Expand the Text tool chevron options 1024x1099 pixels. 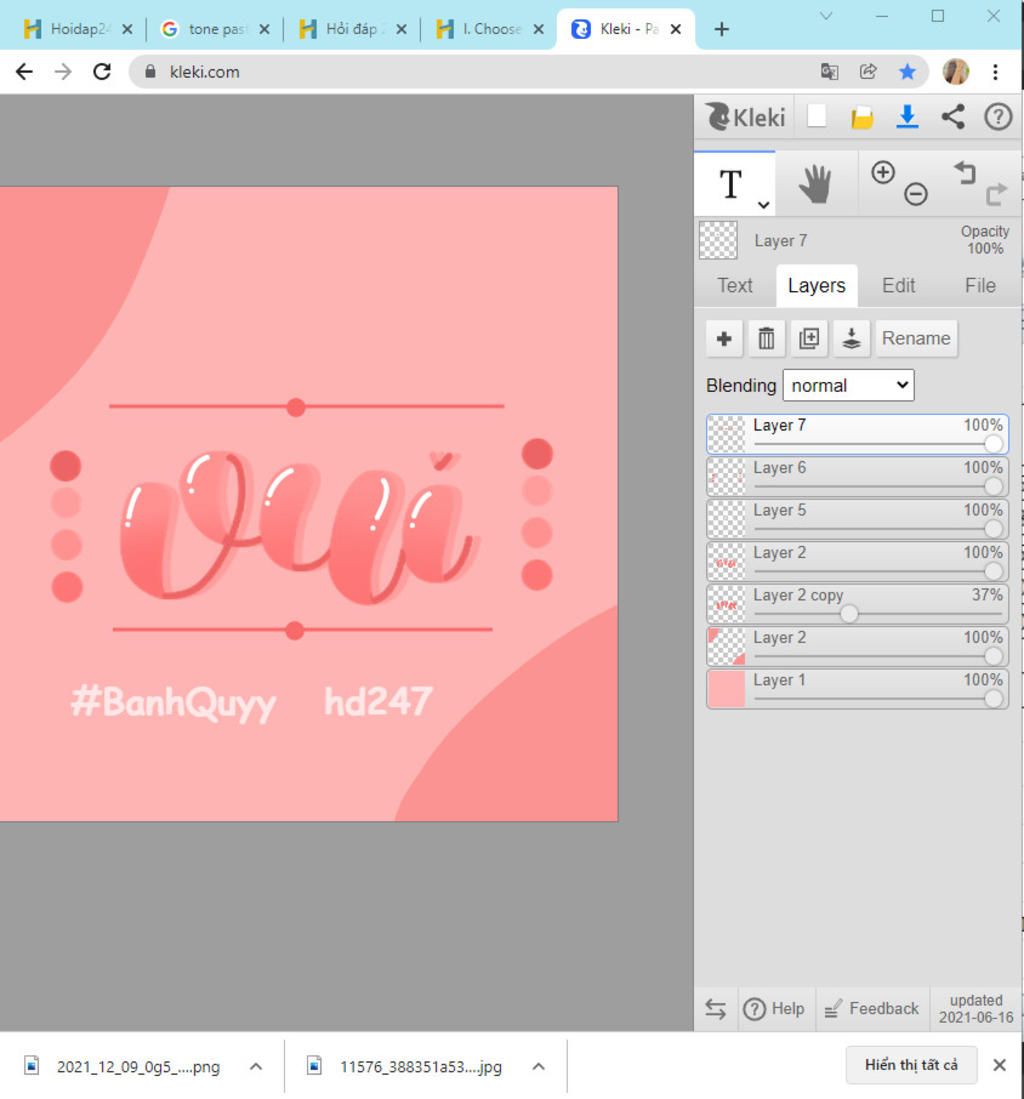(764, 205)
